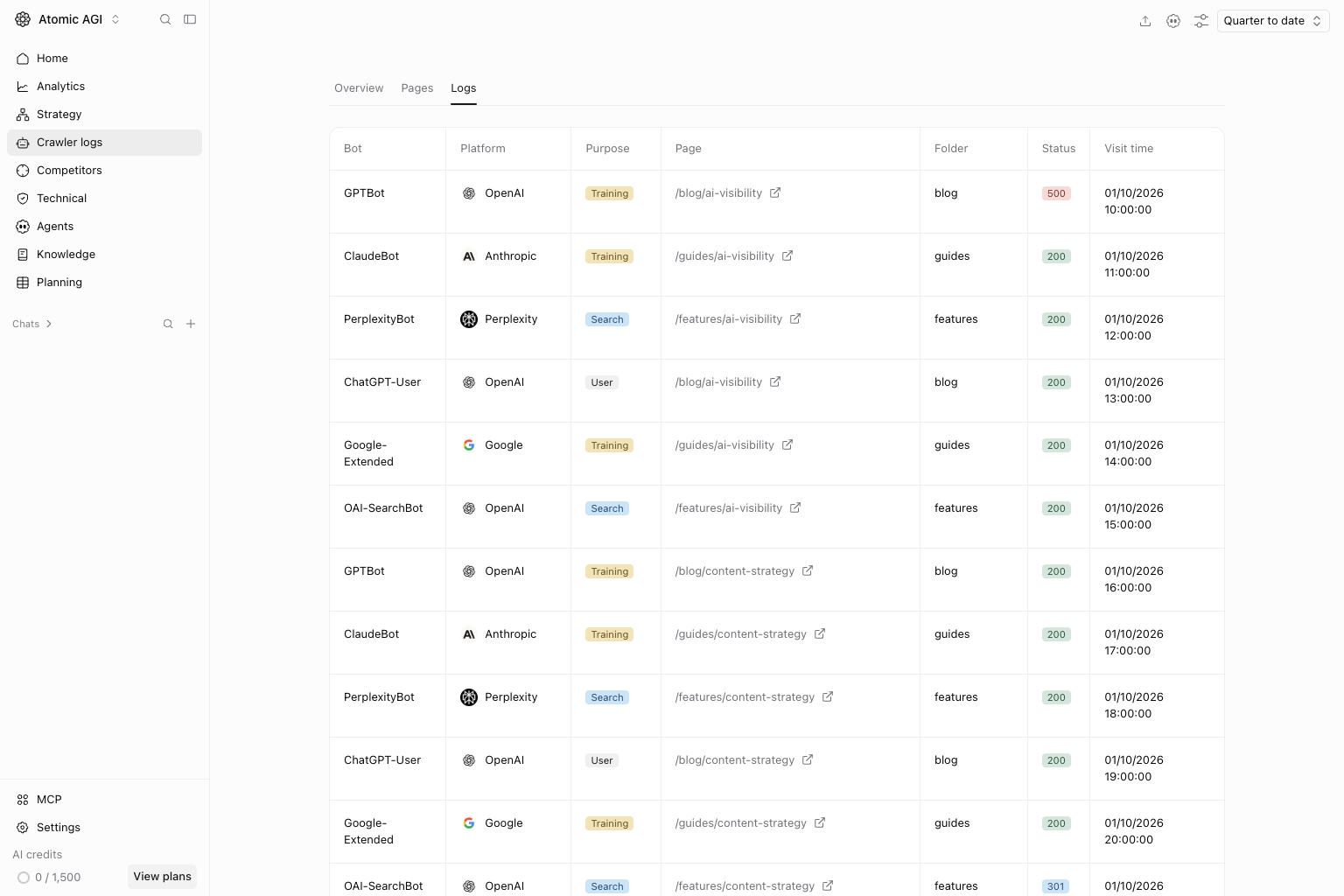Open external link icon for /guides/content-strategy at 17:00
This screenshot has height=896, width=1344.
(x=820, y=633)
